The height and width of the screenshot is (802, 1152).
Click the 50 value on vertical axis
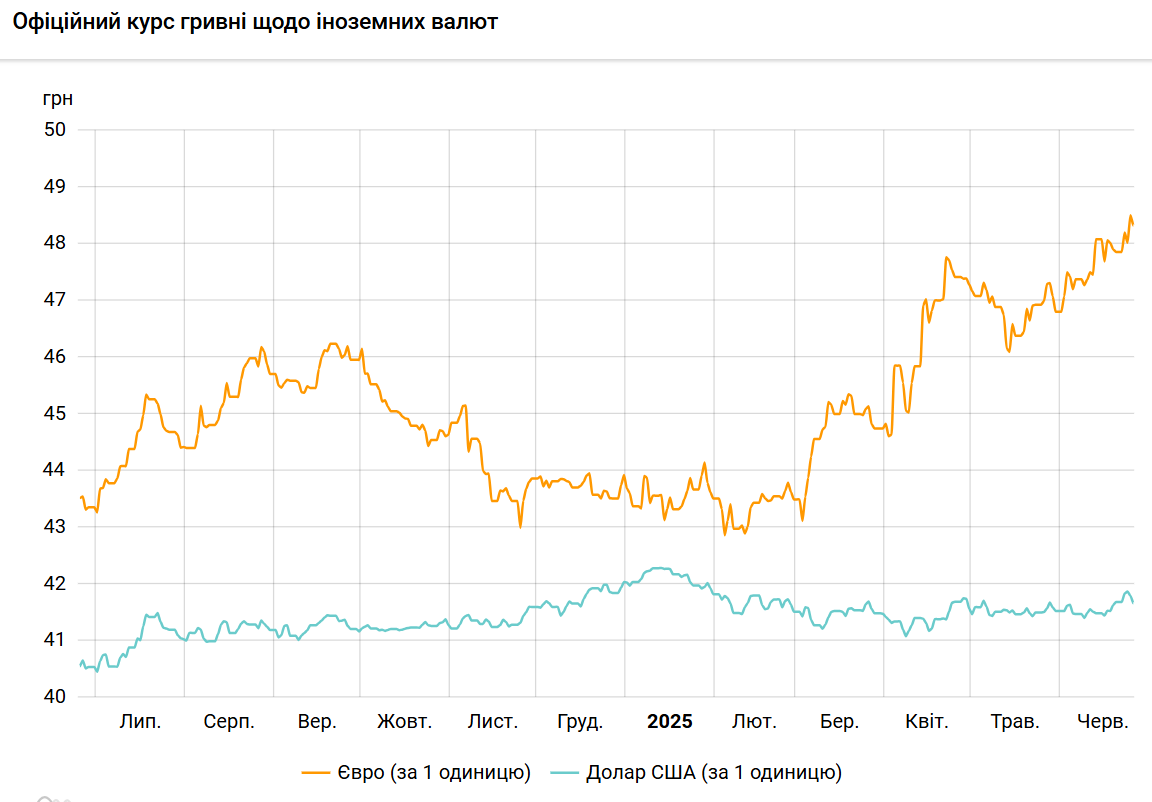(x=55, y=130)
